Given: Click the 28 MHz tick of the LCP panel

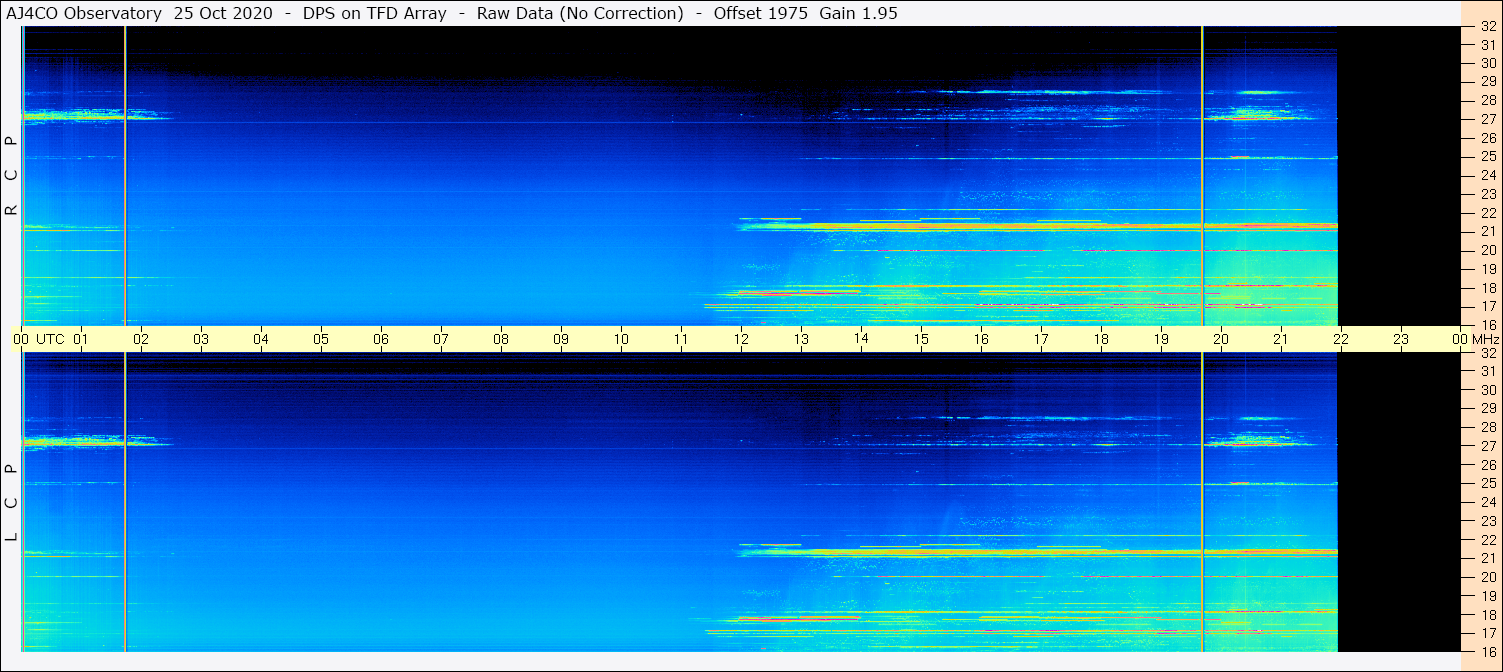Looking at the screenshot, I should tap(1487, 427).
